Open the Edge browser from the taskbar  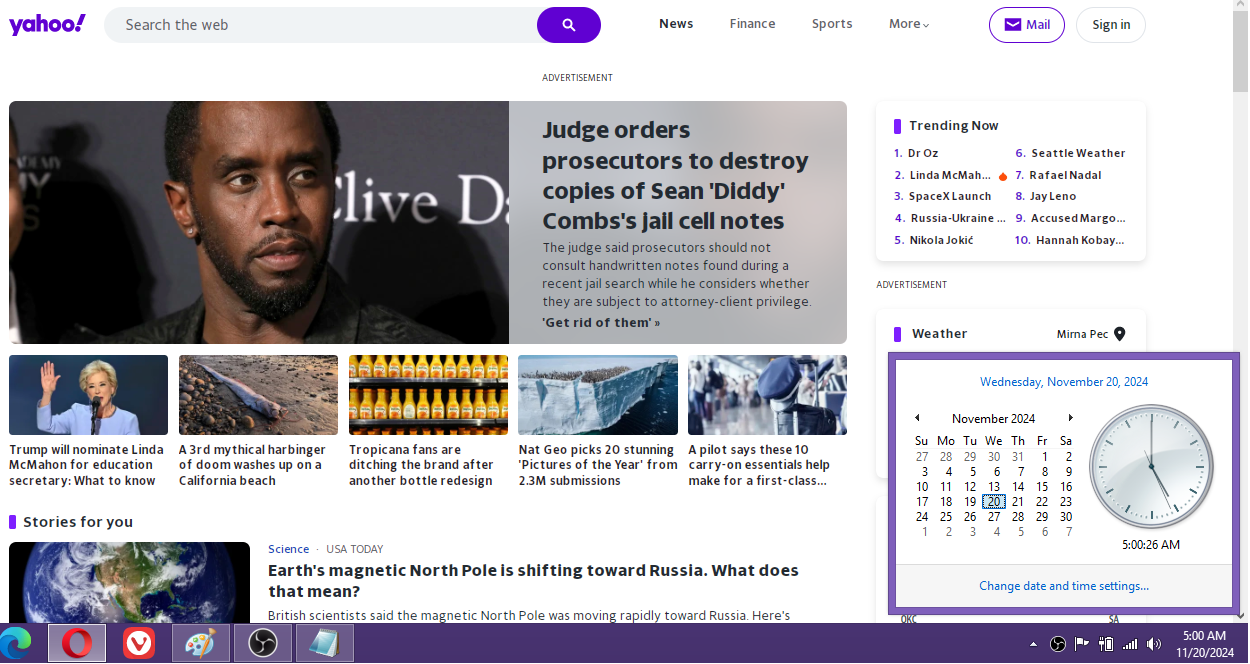coord(16,643)
